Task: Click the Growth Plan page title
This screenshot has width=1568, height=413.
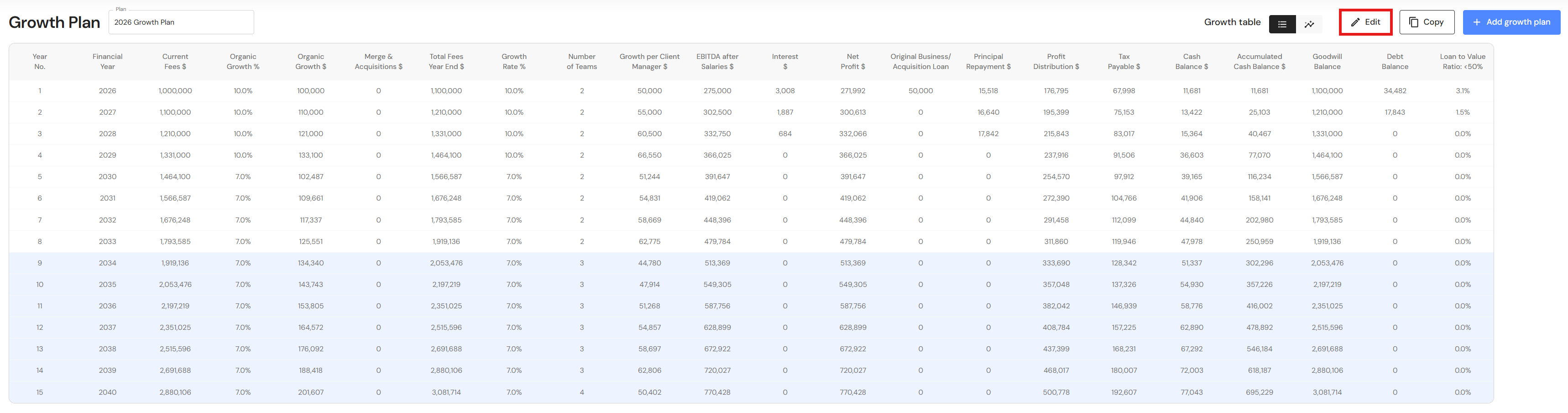Action: click(x=54, y=22)
